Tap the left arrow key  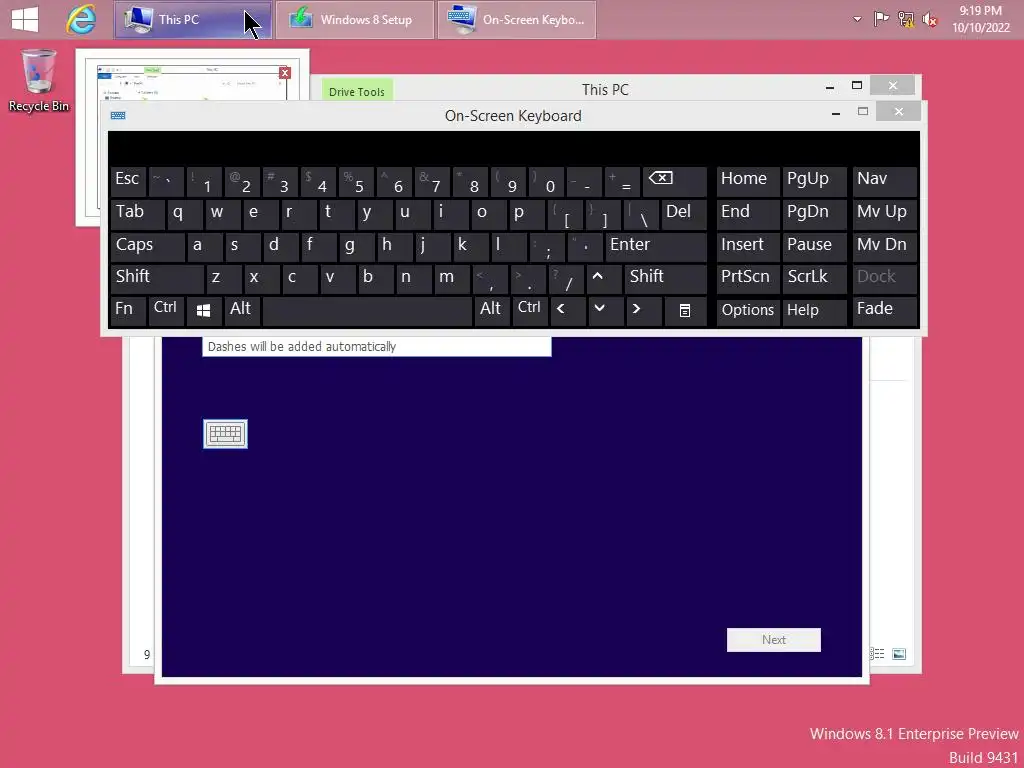[x=568, y=311]
